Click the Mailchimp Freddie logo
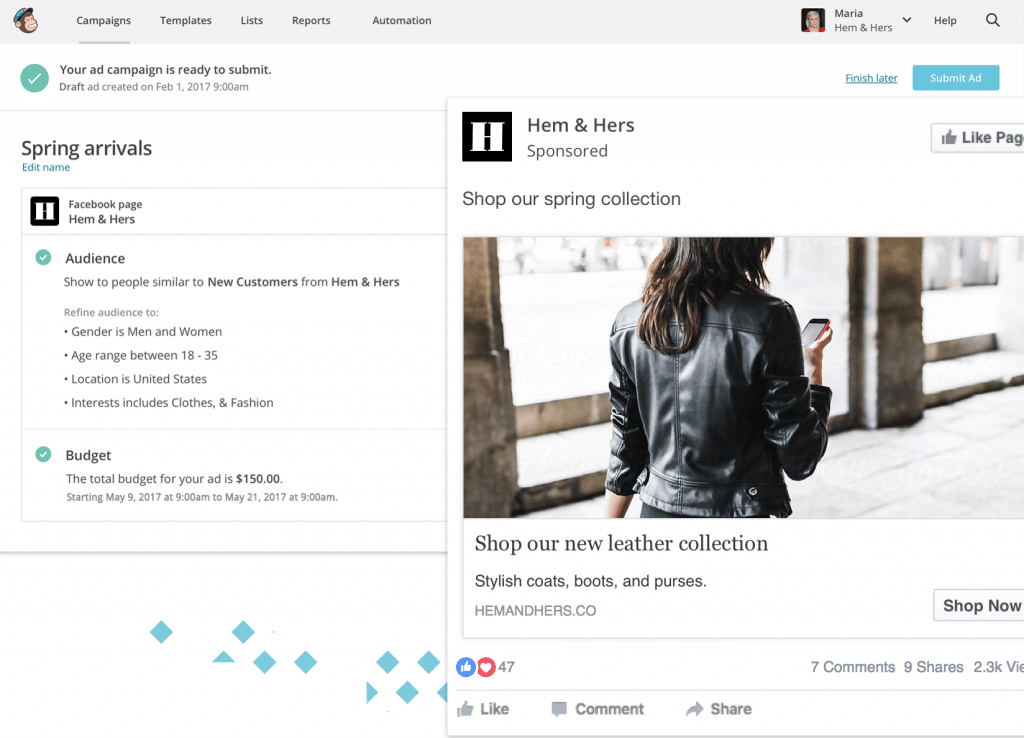Image resolution: width=1024 pixels, height=738 pixels. (25, 20)
